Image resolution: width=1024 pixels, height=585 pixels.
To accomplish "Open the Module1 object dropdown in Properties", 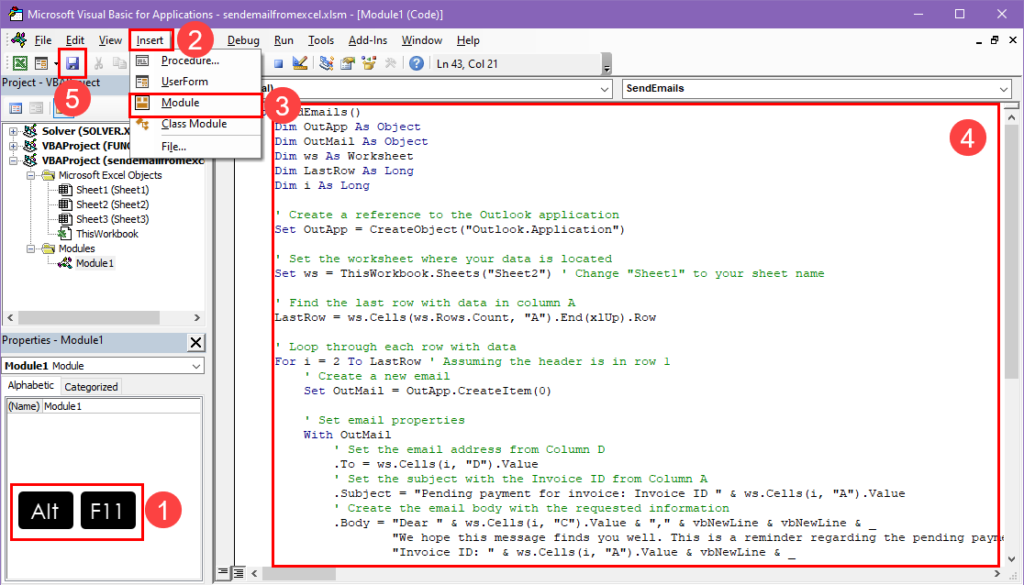I will click(x=195, y=366).
